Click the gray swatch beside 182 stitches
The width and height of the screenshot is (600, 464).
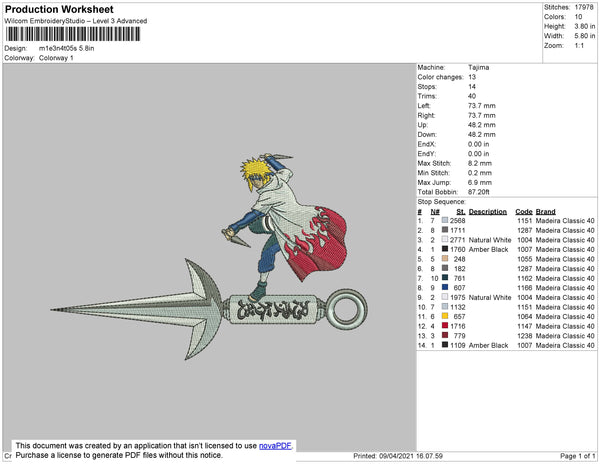[x=445, y=268]
